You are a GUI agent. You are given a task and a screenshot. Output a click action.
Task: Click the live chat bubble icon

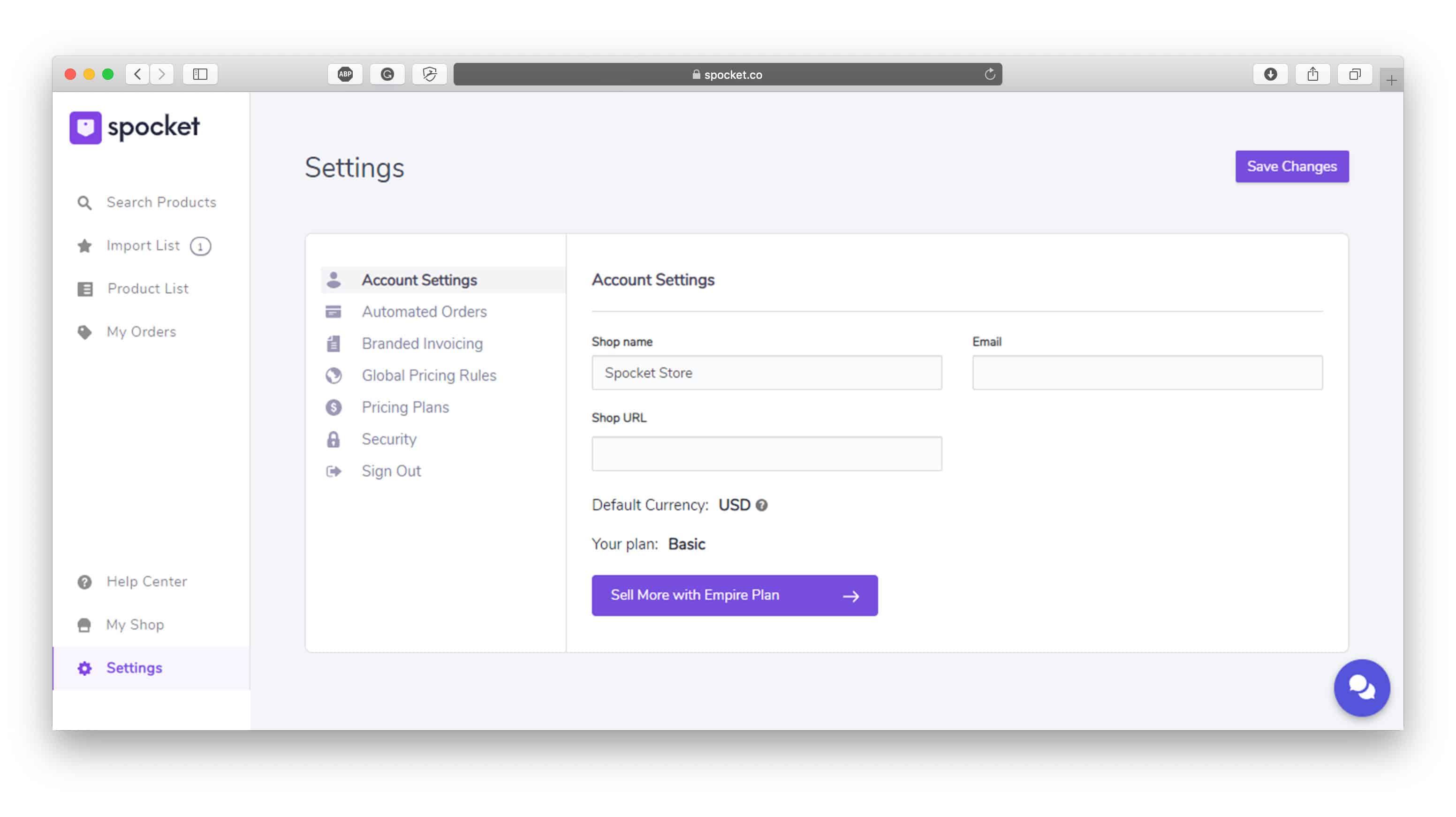click(1362, 688)
